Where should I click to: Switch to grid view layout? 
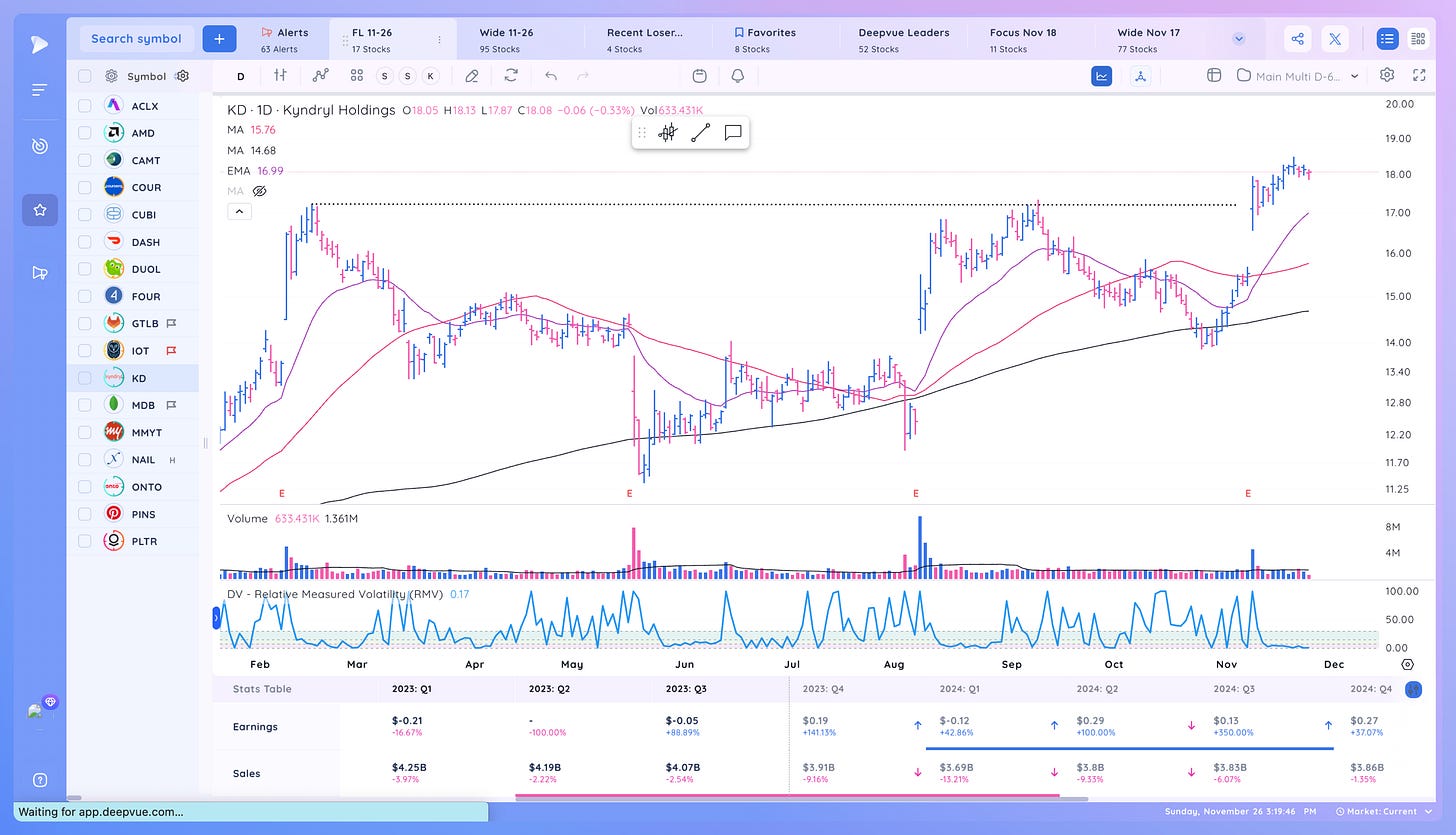pos(1417,39)
